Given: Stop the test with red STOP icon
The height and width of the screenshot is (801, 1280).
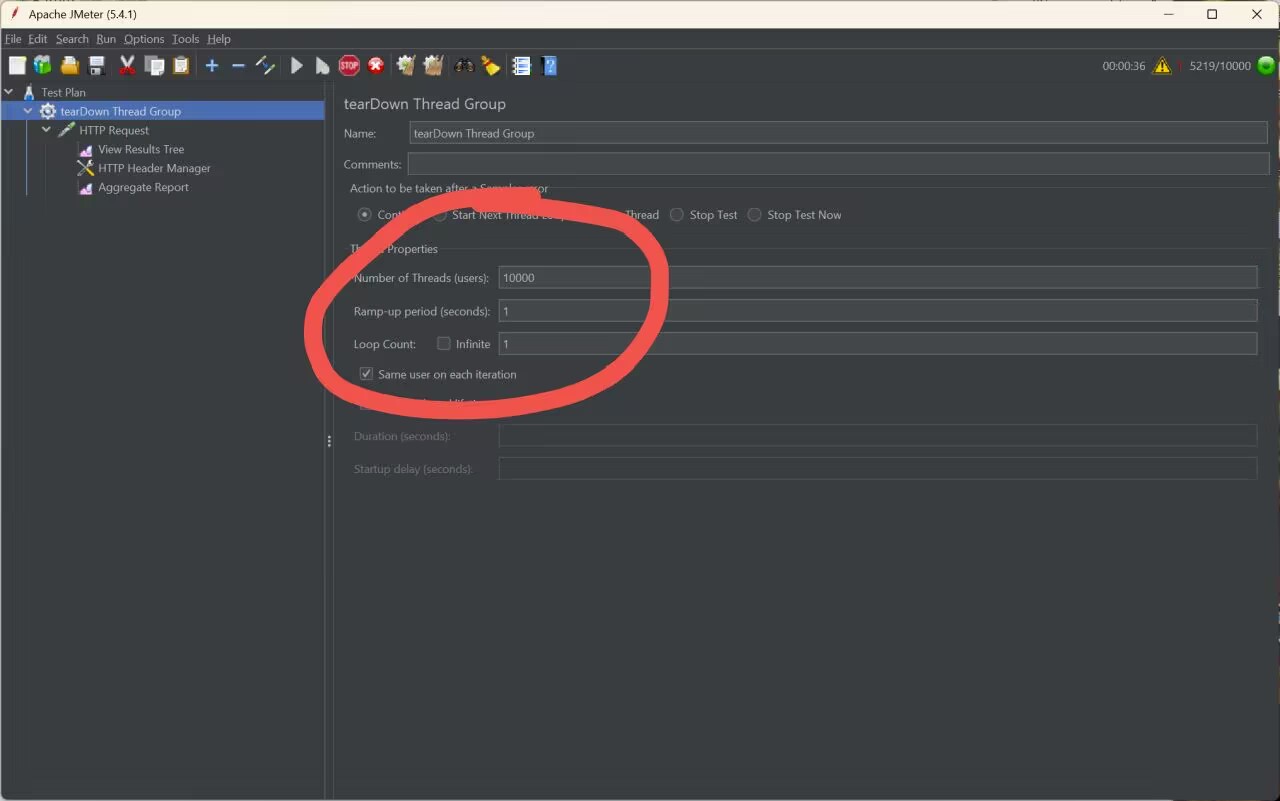Looking at the screenshot, I should tap(349, 66).
